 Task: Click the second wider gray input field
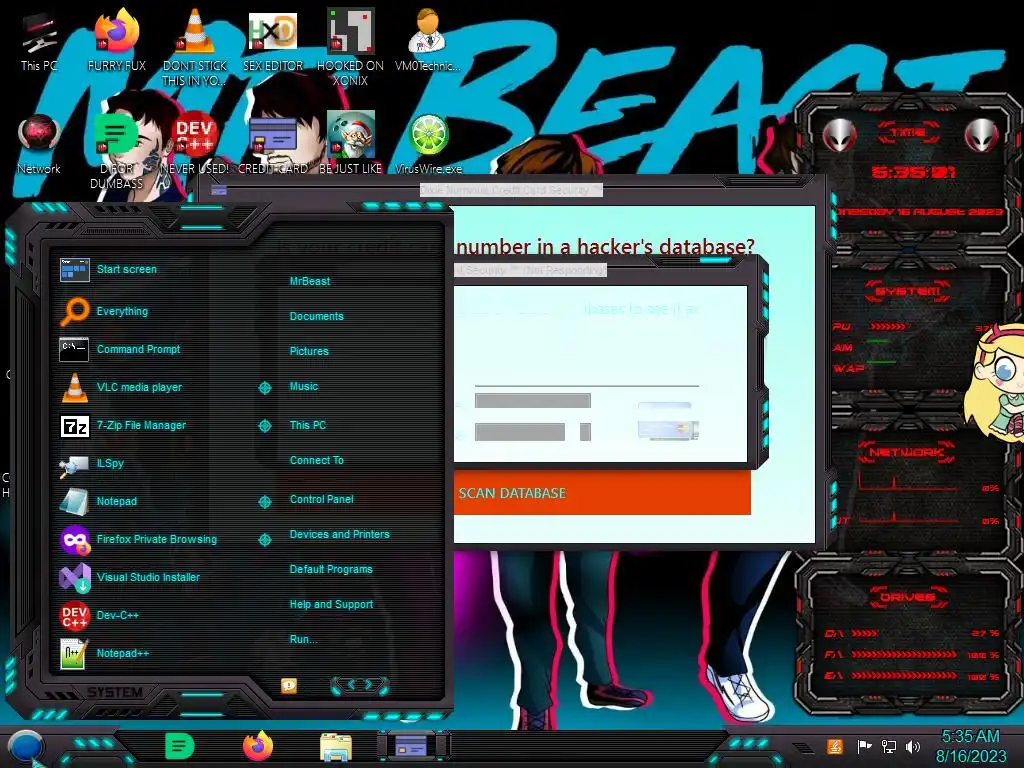pos(519,432)
